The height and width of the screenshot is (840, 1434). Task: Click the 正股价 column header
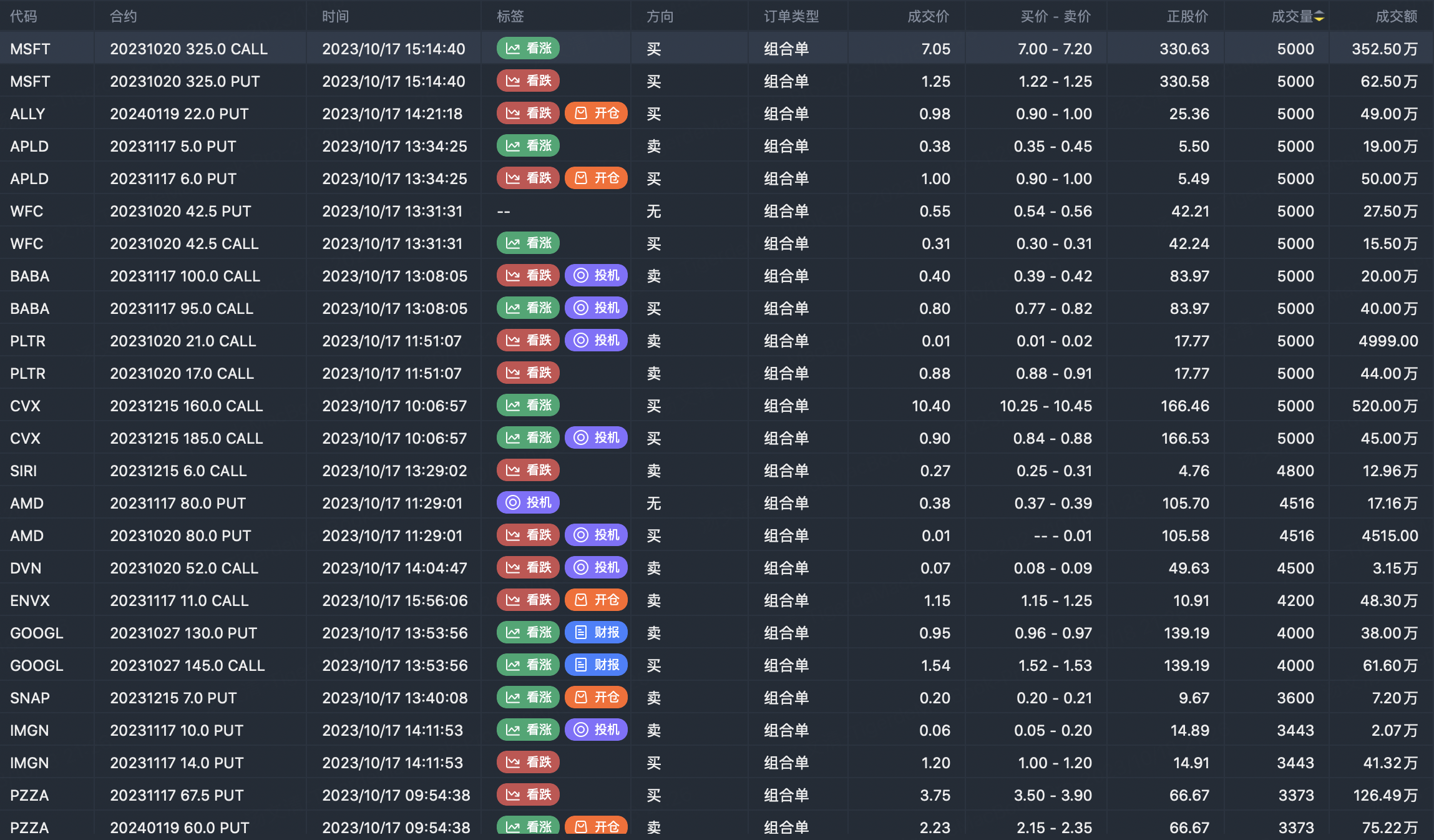point(1188,16)
